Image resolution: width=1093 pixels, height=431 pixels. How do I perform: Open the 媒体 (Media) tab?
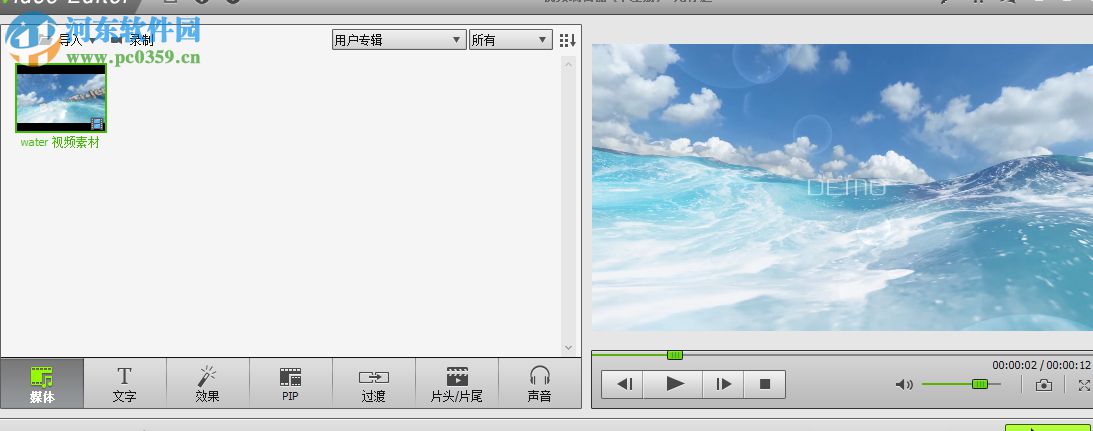42,383
